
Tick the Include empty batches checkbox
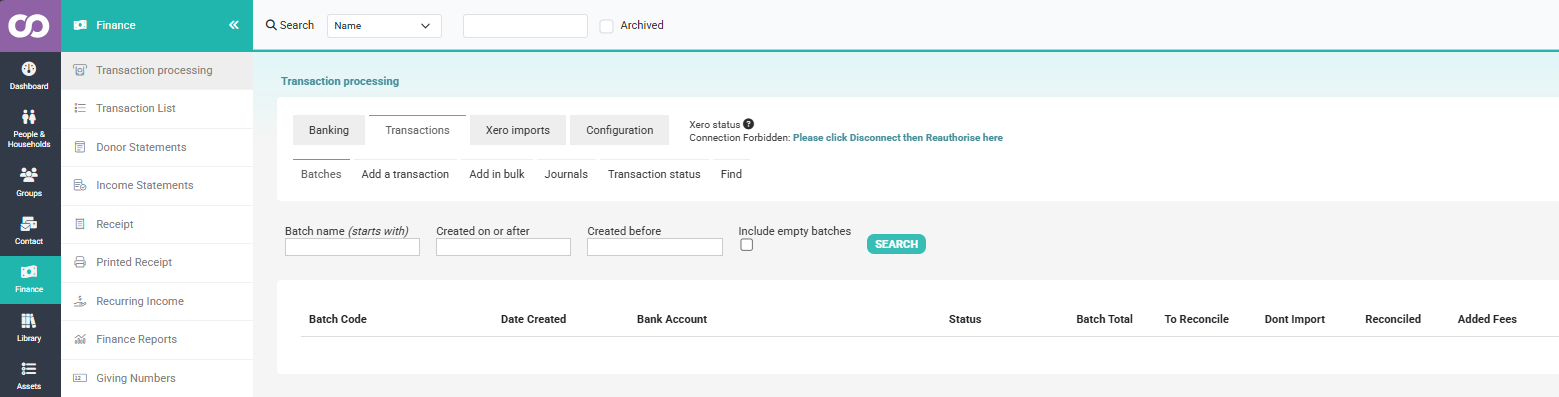pyautogui.click(x=746, y=245)
